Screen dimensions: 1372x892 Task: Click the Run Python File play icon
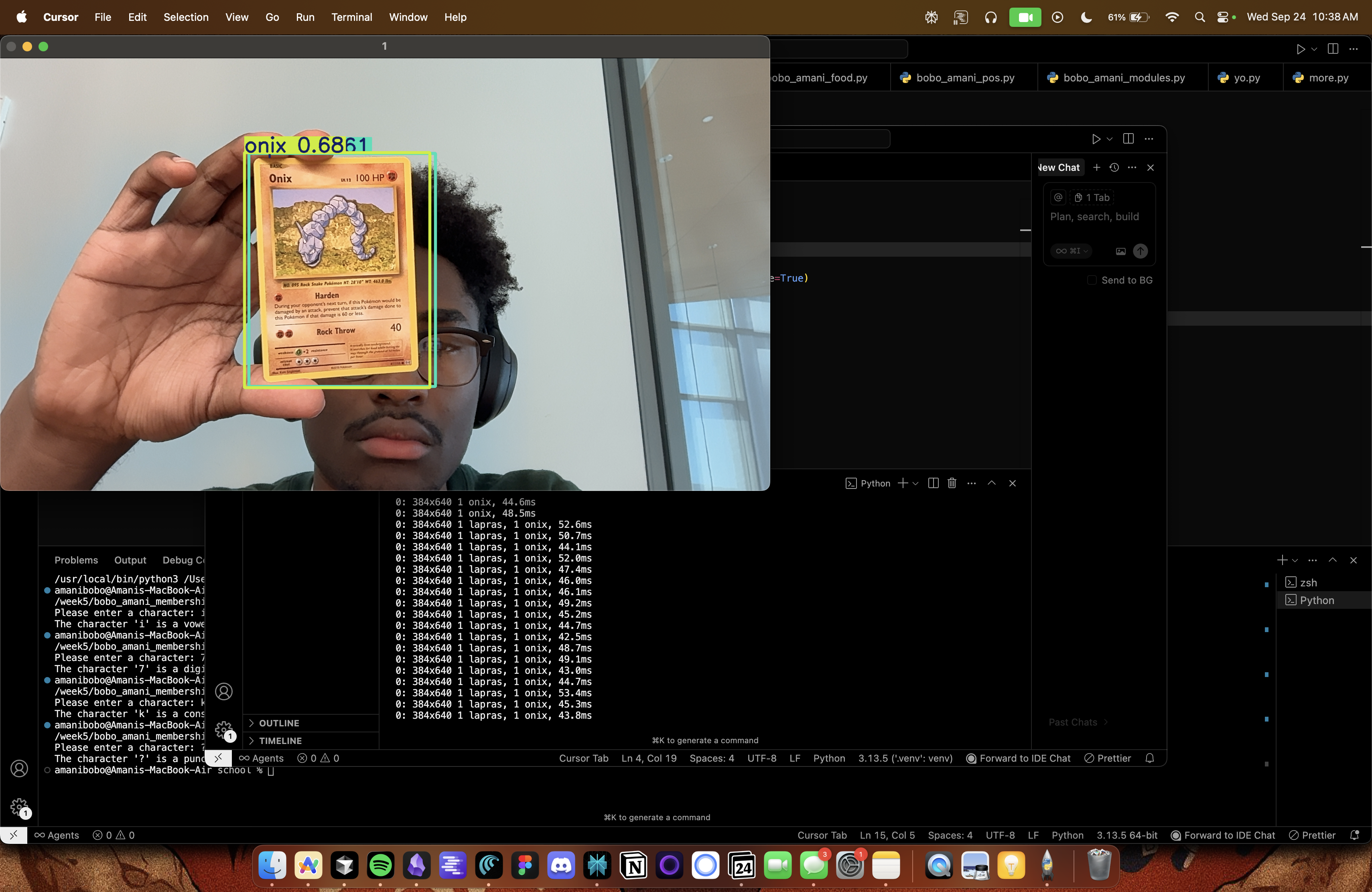pos(1301,49)
